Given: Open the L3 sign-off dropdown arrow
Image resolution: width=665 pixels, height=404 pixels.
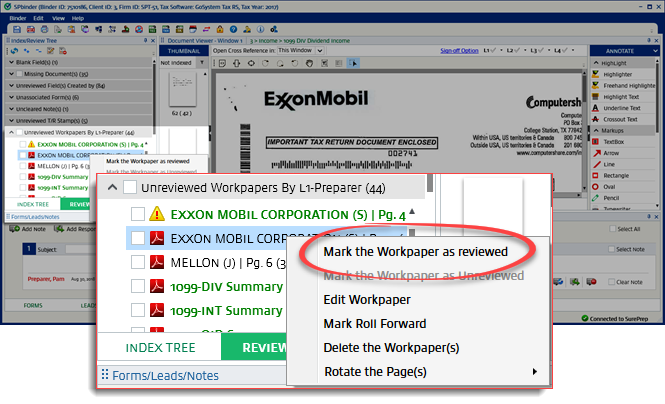Looking at the screenshot, I should (549, 50).
